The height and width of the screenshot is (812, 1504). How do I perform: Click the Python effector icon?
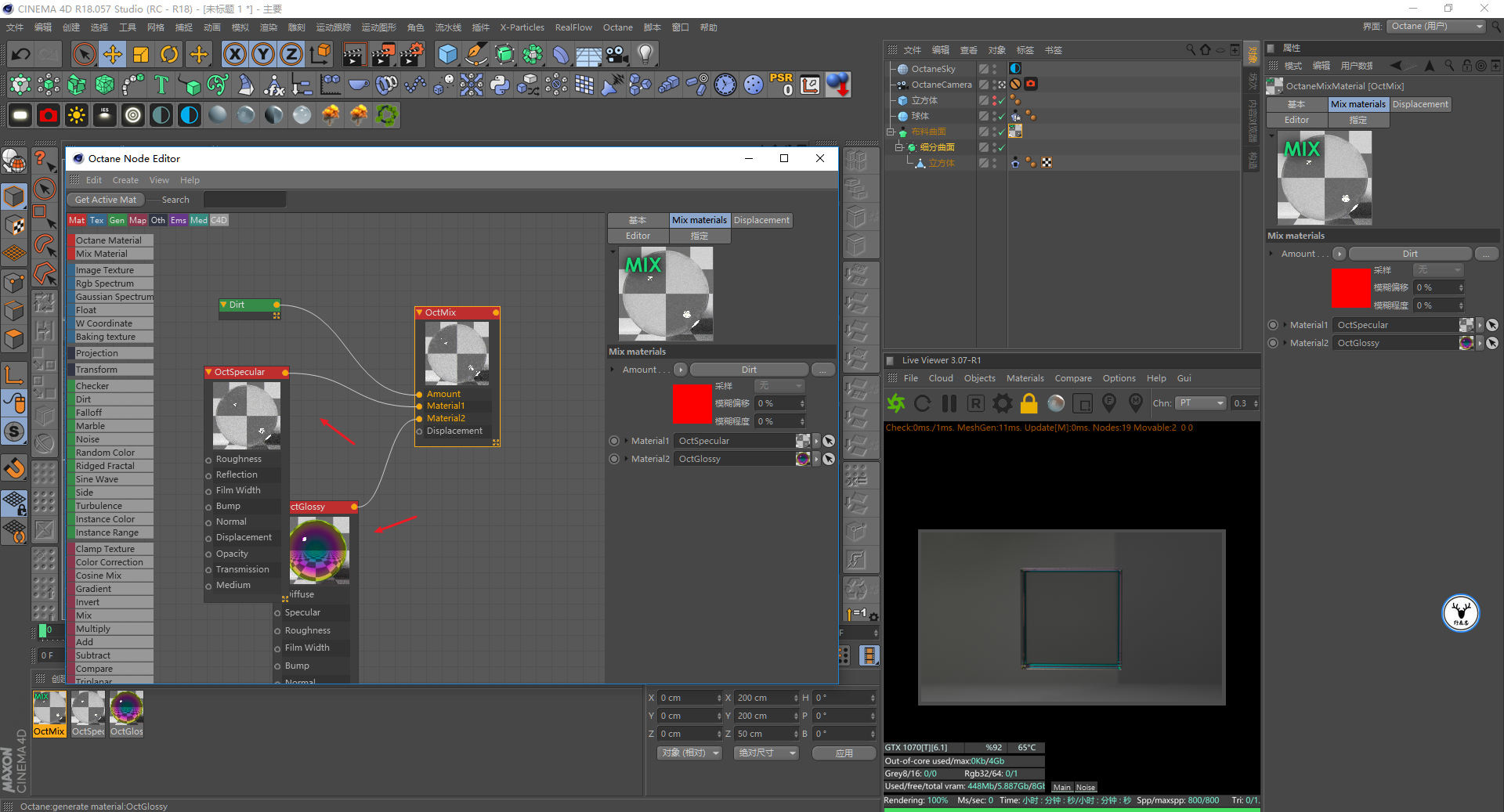(500, 85)
